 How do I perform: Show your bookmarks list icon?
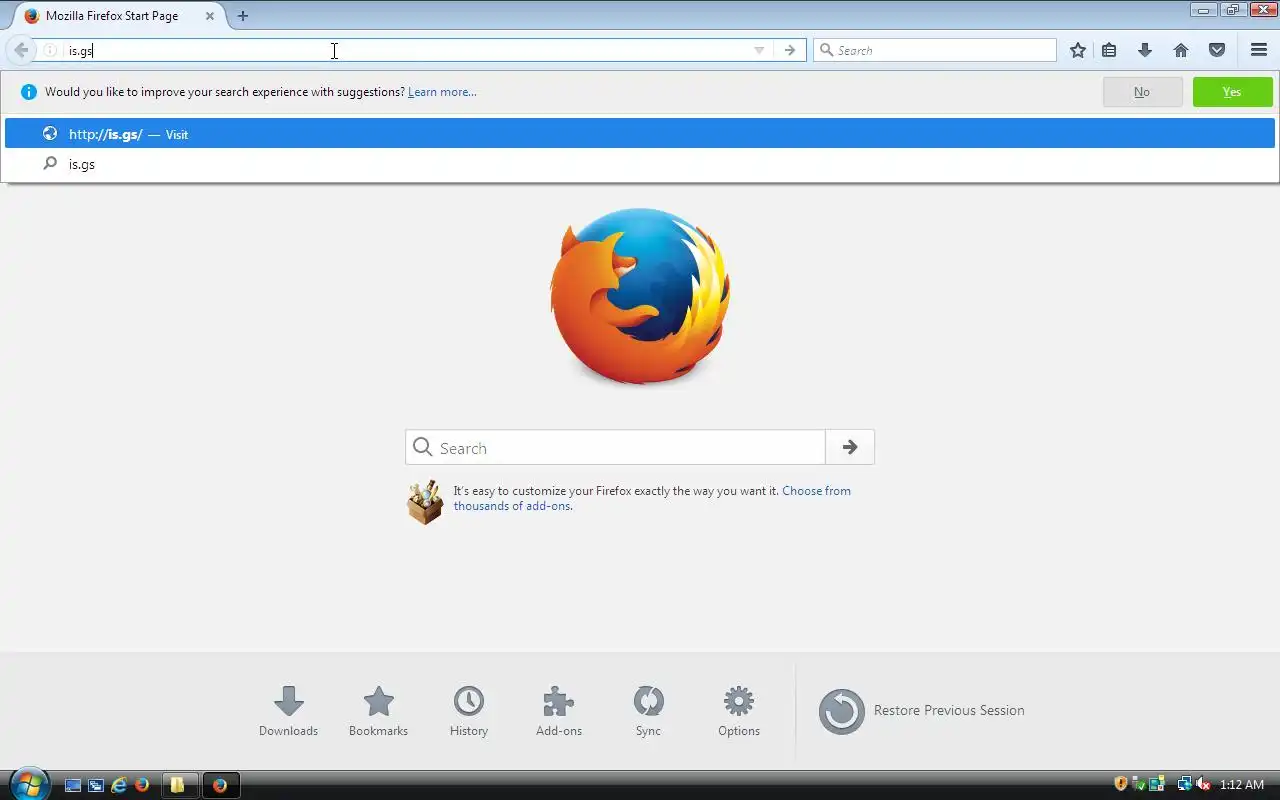(x=1109, y=50)
